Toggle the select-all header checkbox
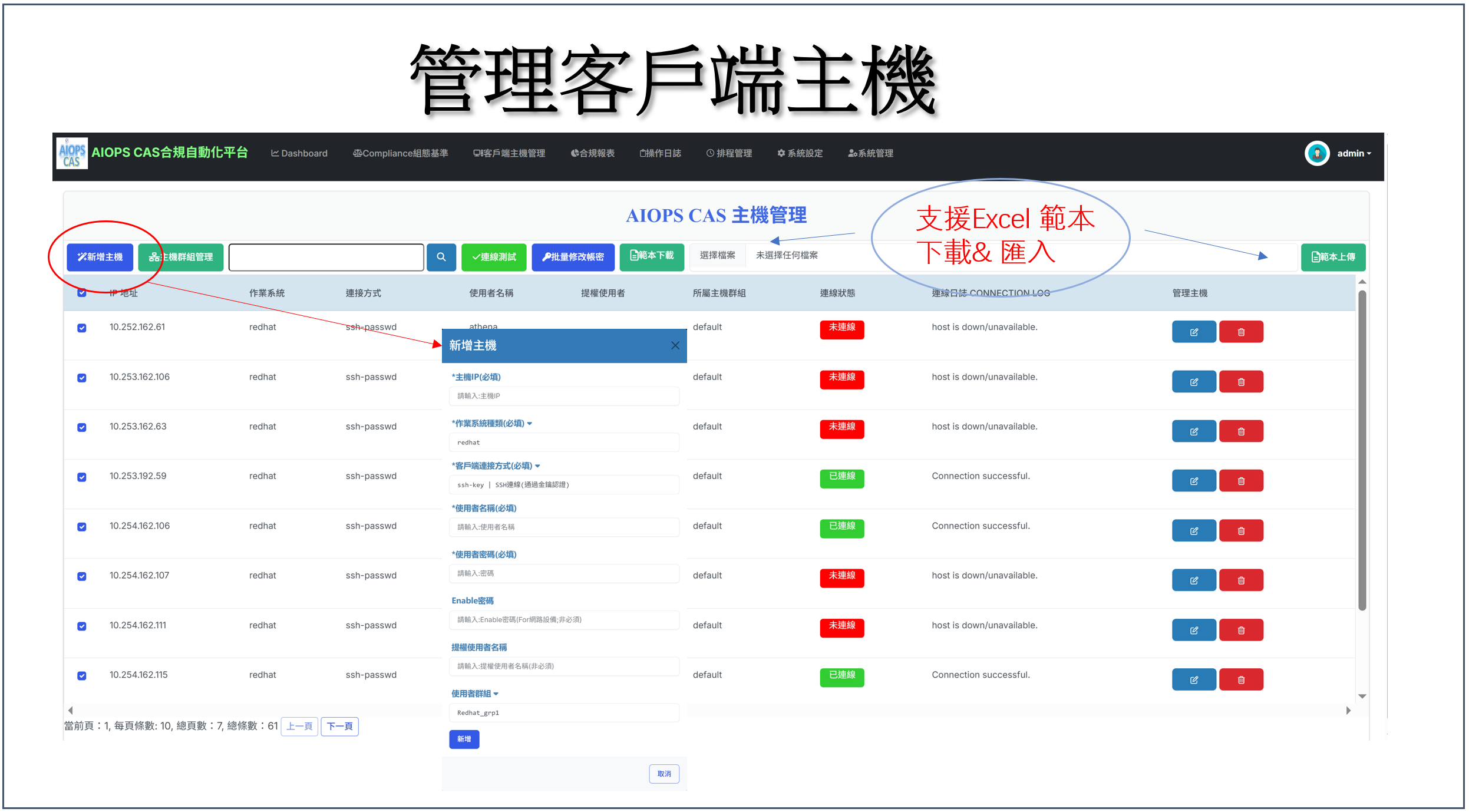Screen dimensions: 1469x812 click(x=82, y=292)
